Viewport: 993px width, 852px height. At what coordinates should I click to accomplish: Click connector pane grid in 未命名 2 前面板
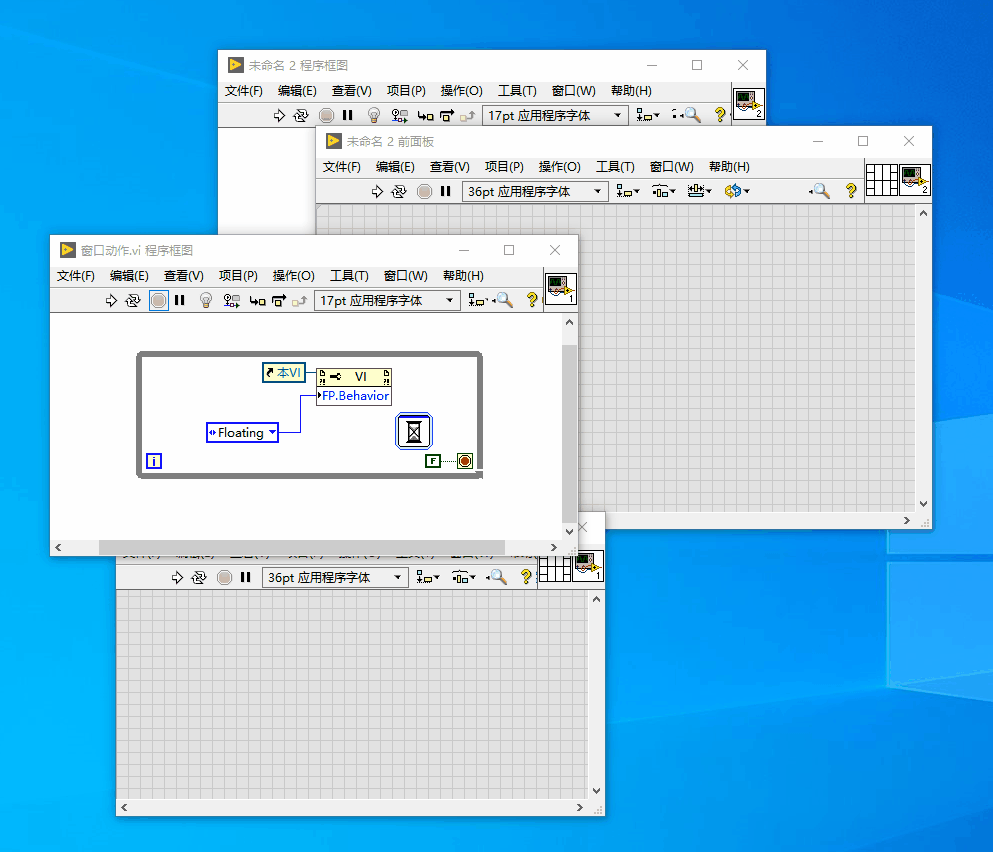pyautogui.click(x=882, y=180)
